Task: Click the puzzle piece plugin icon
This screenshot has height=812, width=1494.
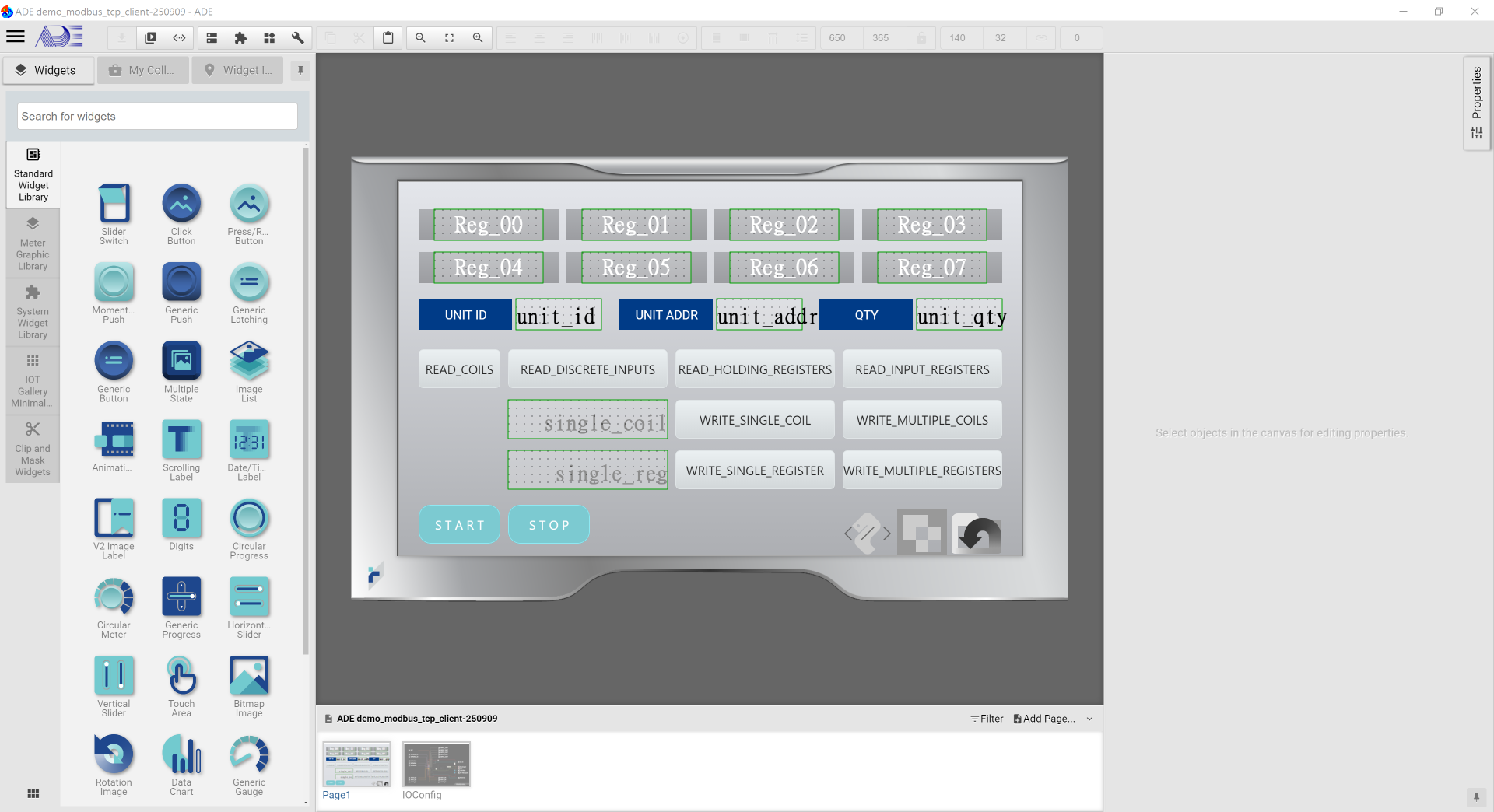Action: (240, 37)
